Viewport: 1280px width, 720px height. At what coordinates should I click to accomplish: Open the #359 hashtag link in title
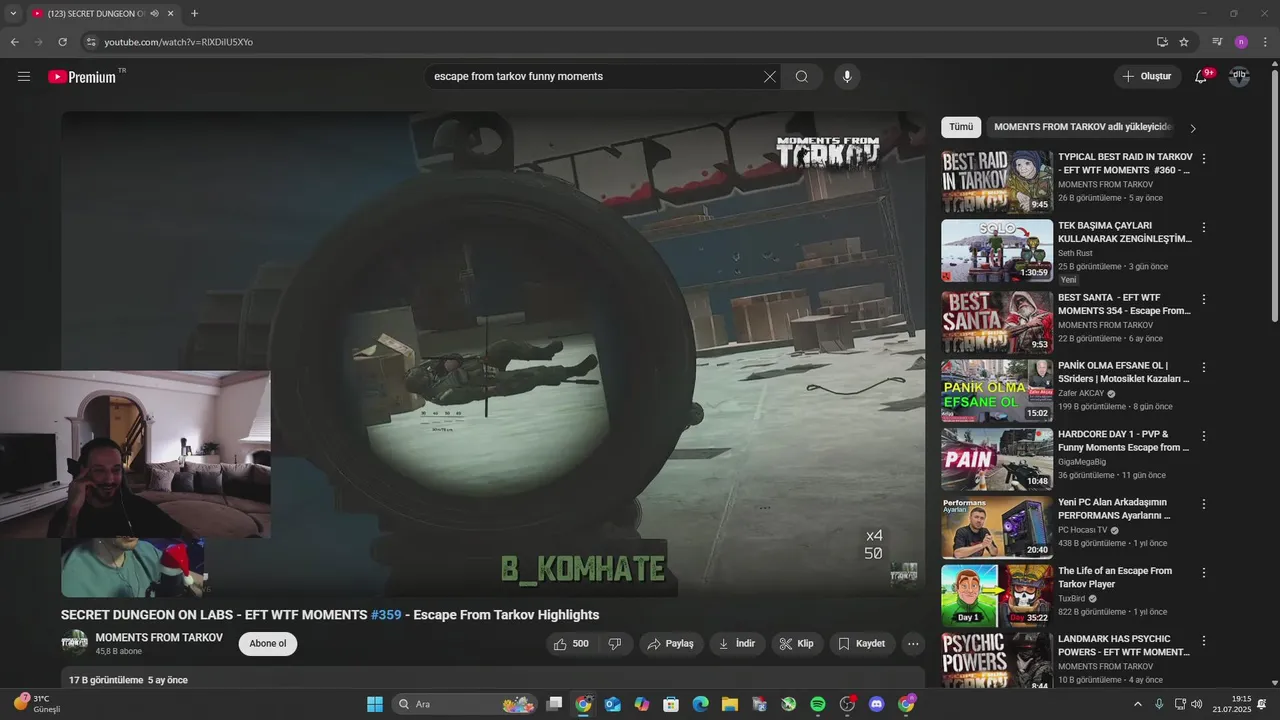coord(386,615)
